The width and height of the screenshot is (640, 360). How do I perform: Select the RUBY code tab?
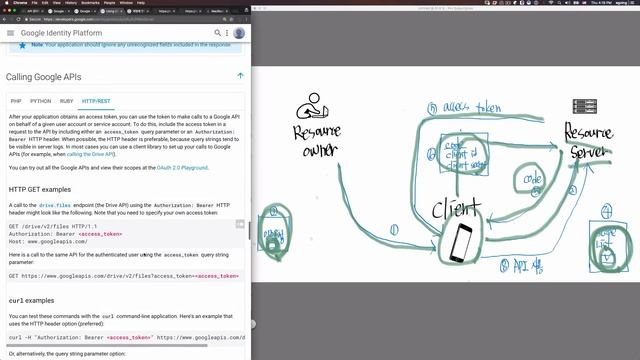[x=67, y=101]
